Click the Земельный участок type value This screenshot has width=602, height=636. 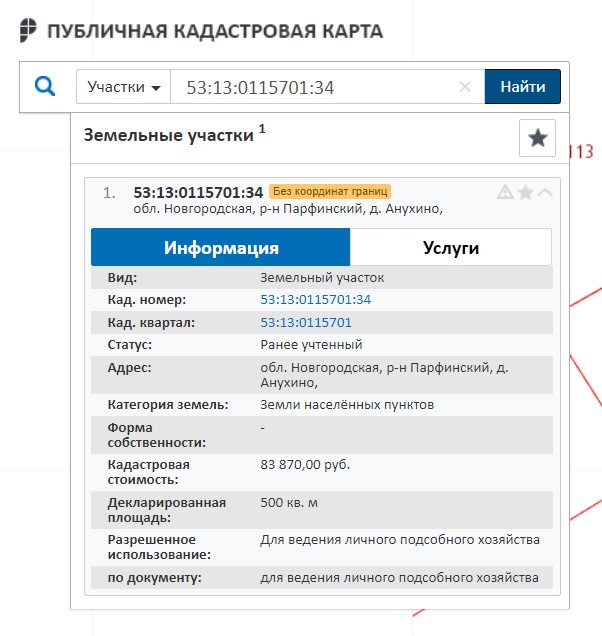pos(322,278)
